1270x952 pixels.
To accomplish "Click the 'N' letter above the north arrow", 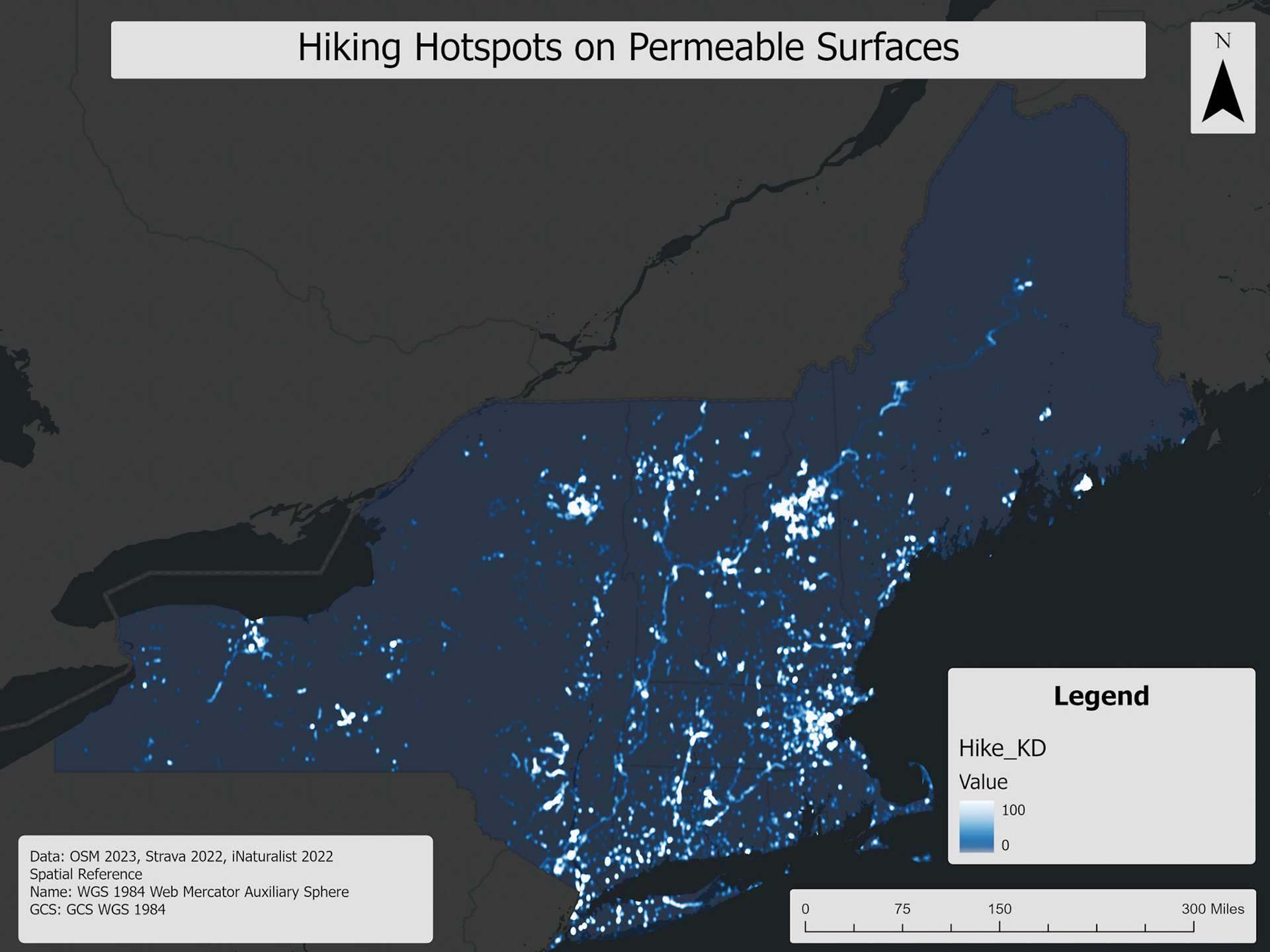I will coord(1223,41).
